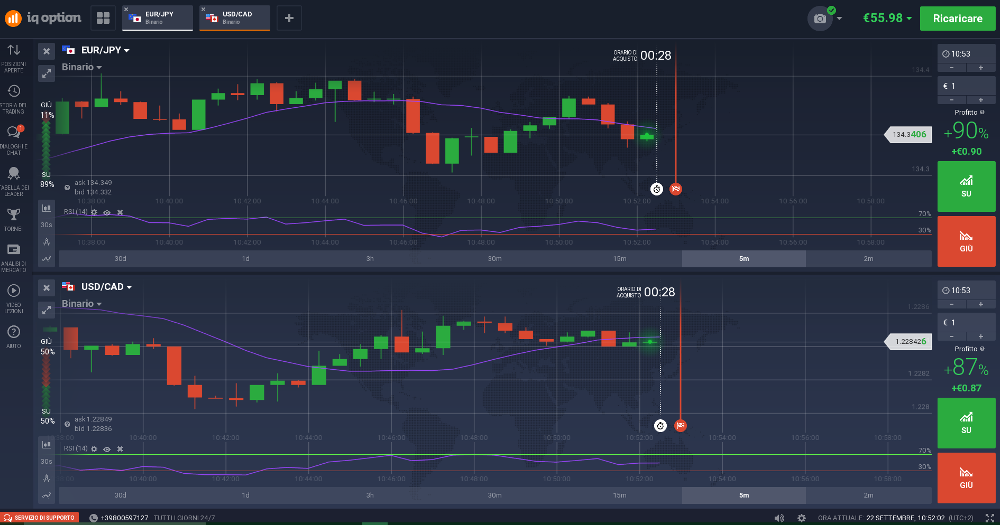Open Servizio di Supporto button
The width and height of the screenshot is (1000, 525).
(x=40, y=518)
